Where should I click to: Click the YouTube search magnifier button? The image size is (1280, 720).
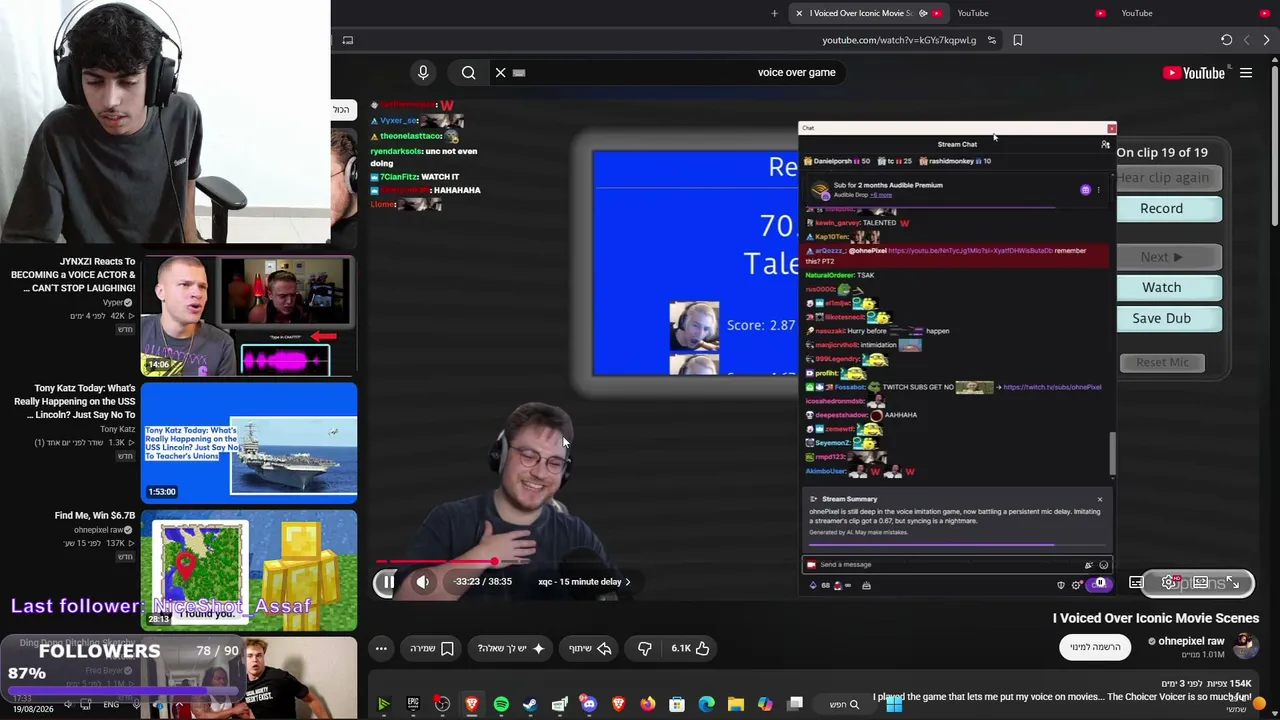(x=468, y=72)
